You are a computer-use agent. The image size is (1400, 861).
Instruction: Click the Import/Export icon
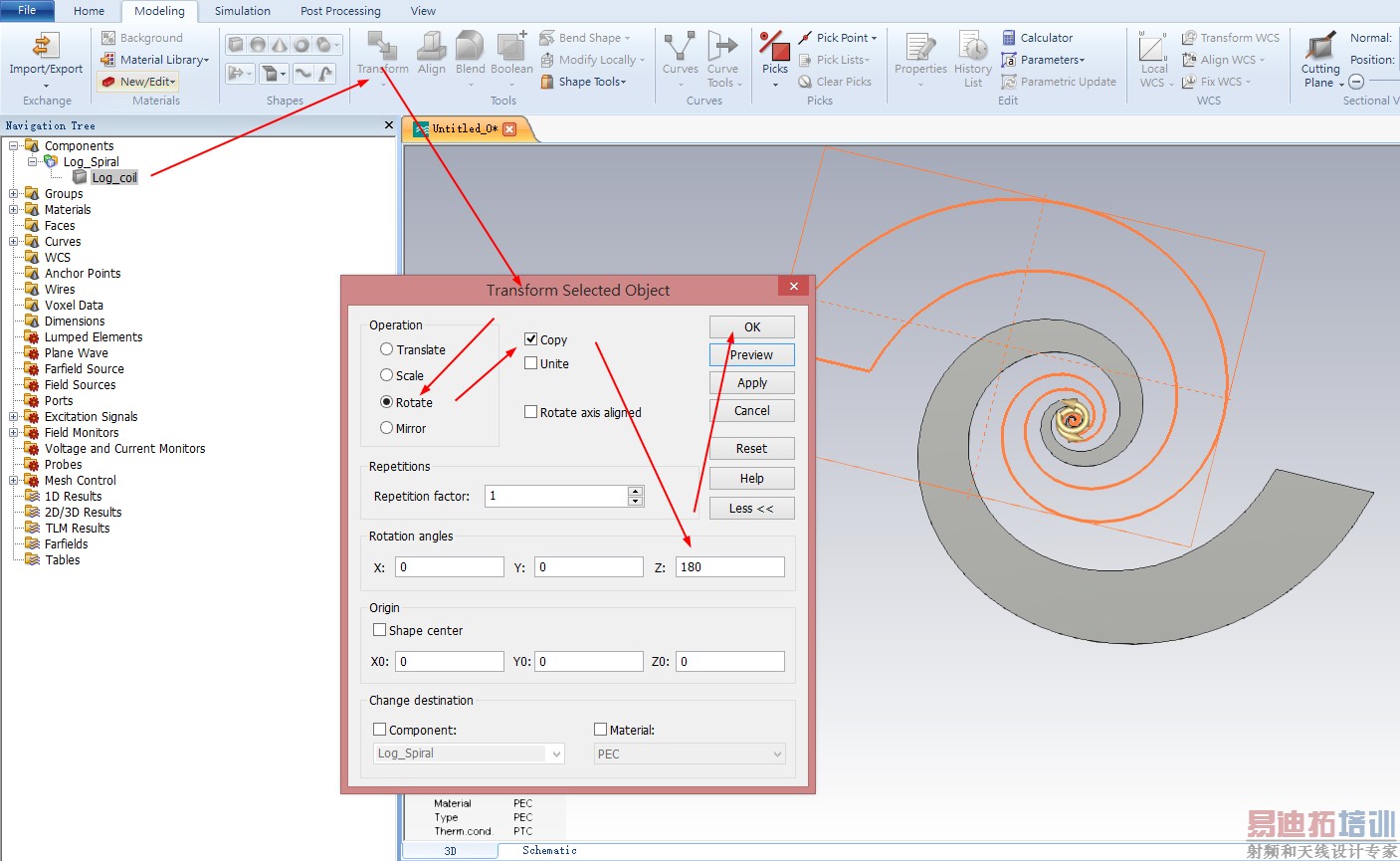point(46,46)
